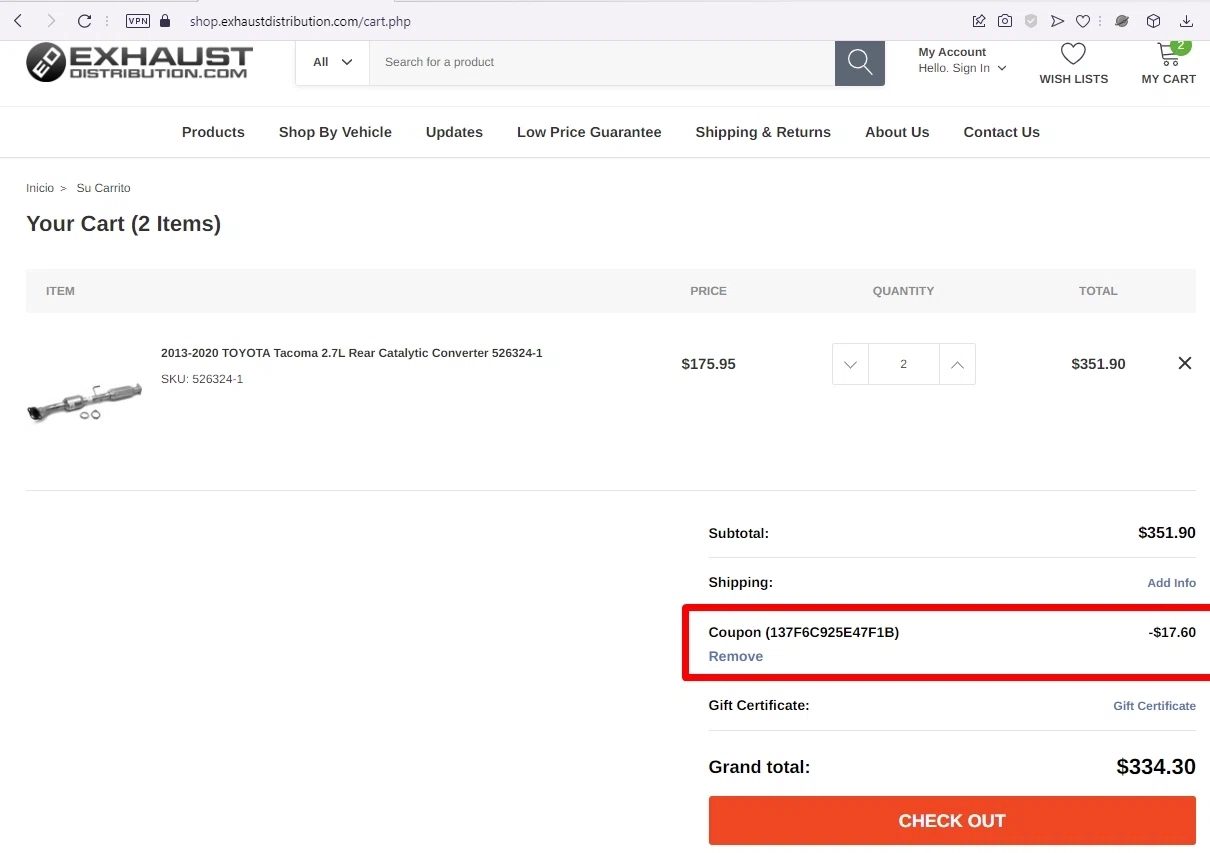The height and width of the screenshot is (853, 1210).
Task: Open Low Price Guarantee page
Action: click(589, 132)
